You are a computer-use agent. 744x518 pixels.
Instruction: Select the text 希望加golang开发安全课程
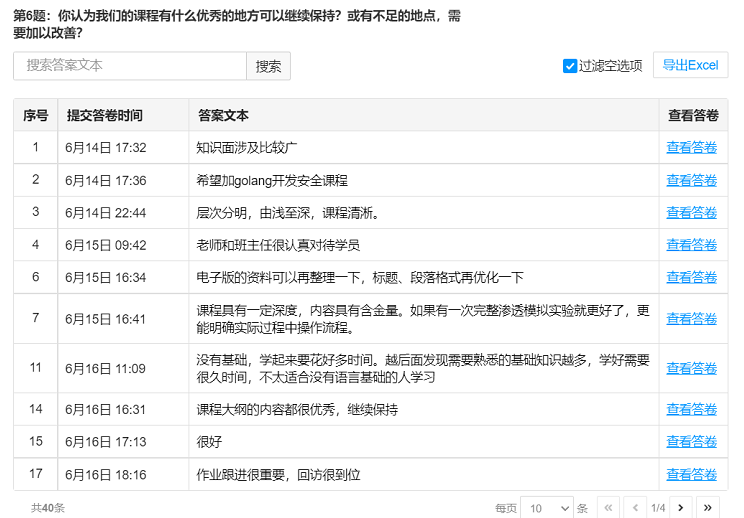[272, 180]
